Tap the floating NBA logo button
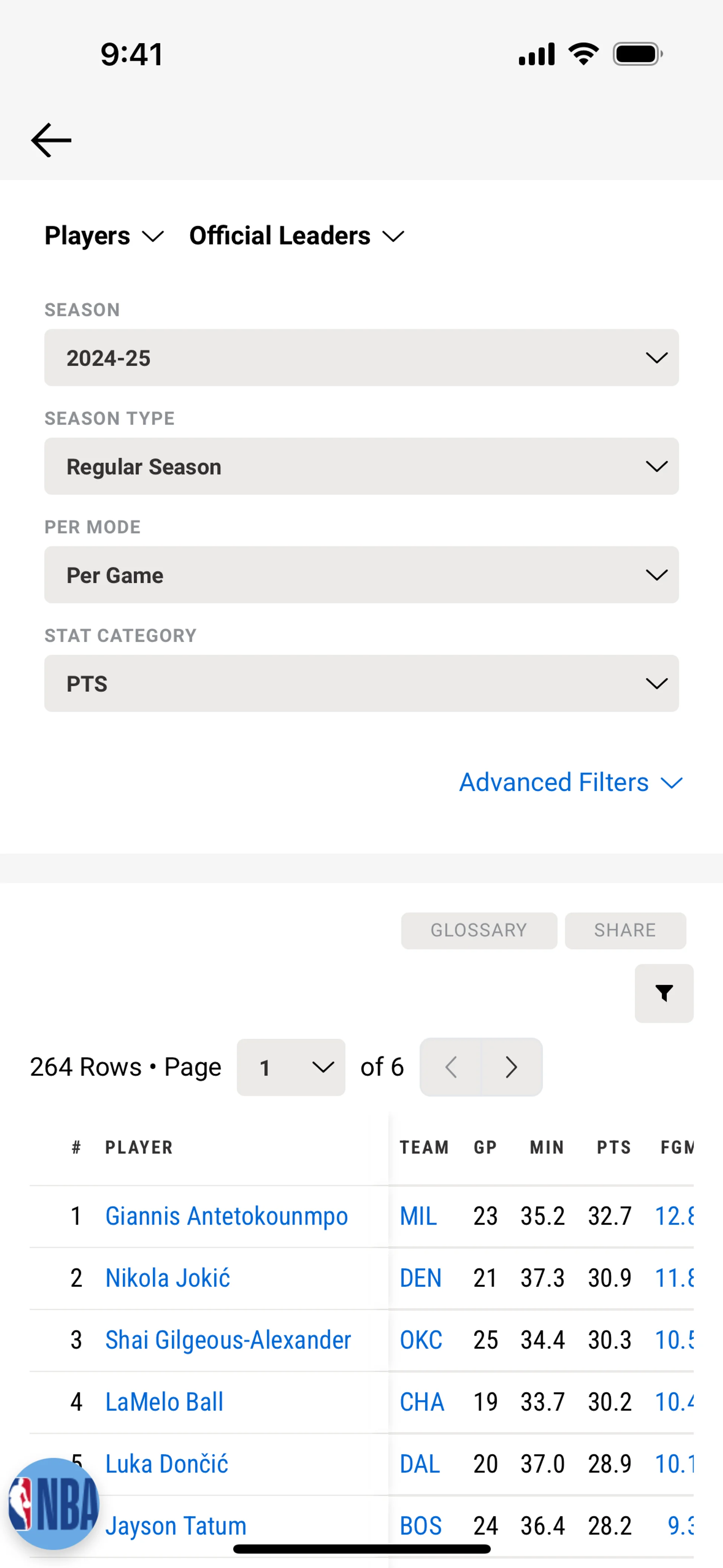The height and width of the screenshot is (1568, 723). tap(53, 1504)
